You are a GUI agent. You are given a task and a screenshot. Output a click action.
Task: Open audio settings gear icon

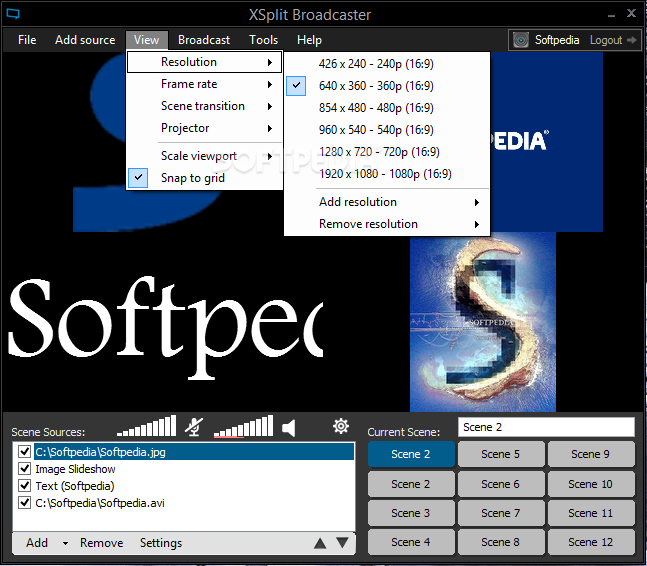341,426
